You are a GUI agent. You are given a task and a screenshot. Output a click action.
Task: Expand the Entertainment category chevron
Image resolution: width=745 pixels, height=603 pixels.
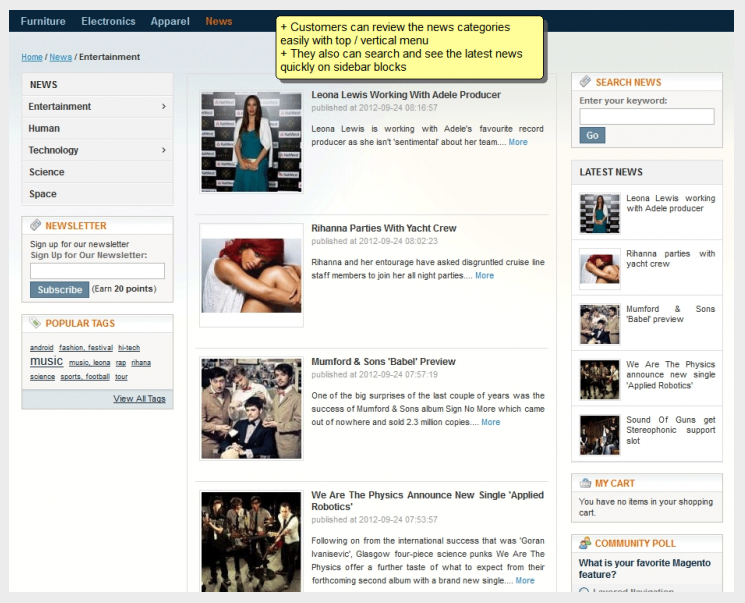(x=163, y=106)
